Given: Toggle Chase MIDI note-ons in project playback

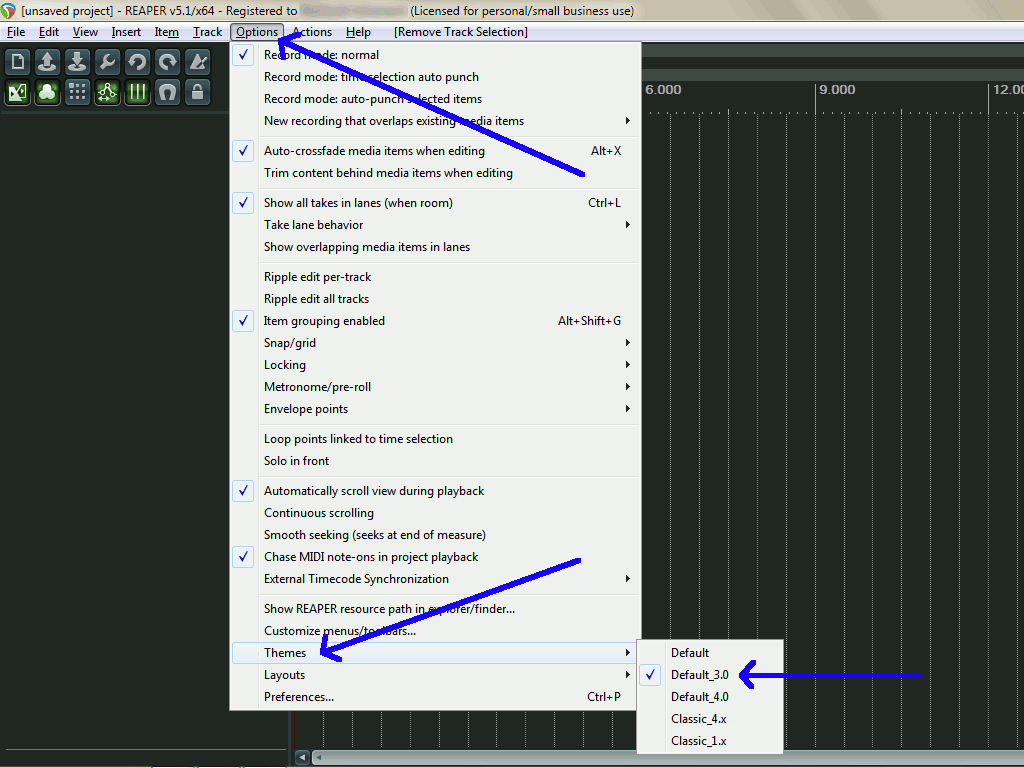Looking at the screenshot, I should point(435,557).
